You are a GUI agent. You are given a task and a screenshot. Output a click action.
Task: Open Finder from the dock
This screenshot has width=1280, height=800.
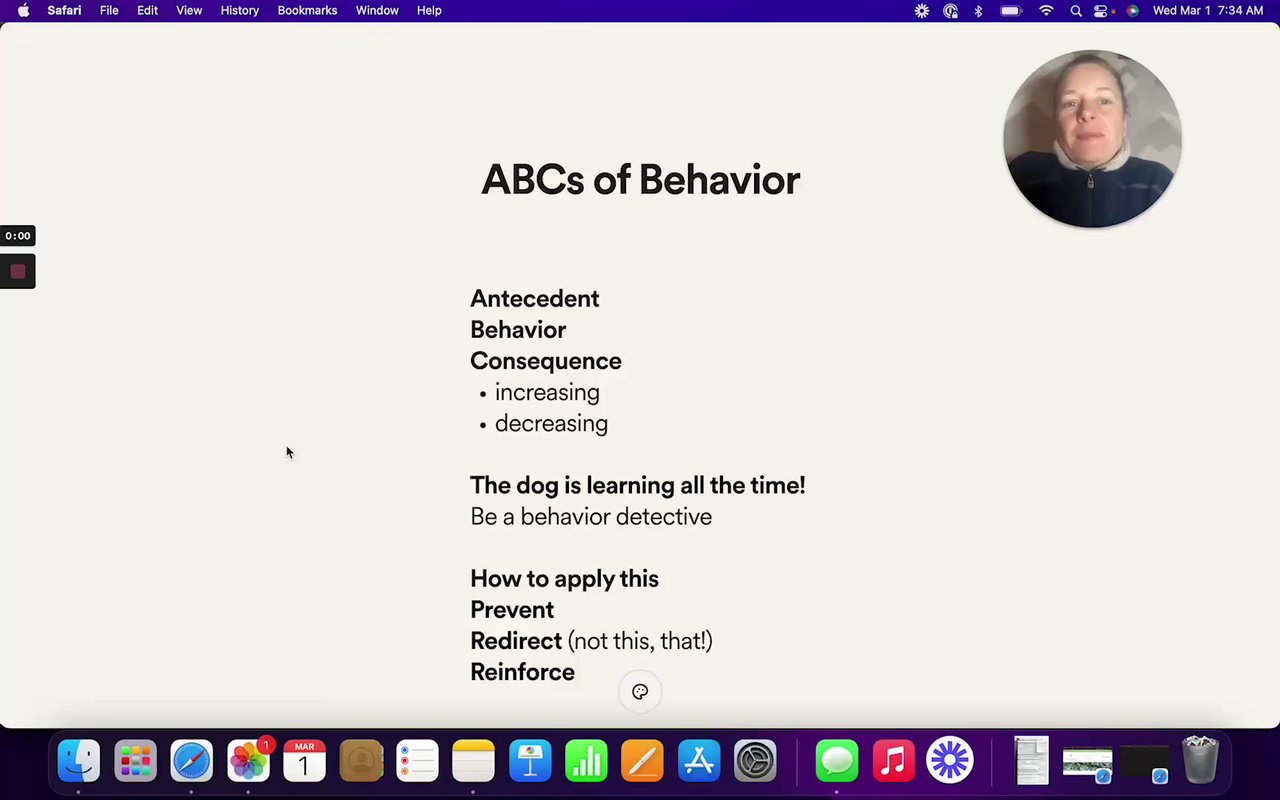coord(79,761)
